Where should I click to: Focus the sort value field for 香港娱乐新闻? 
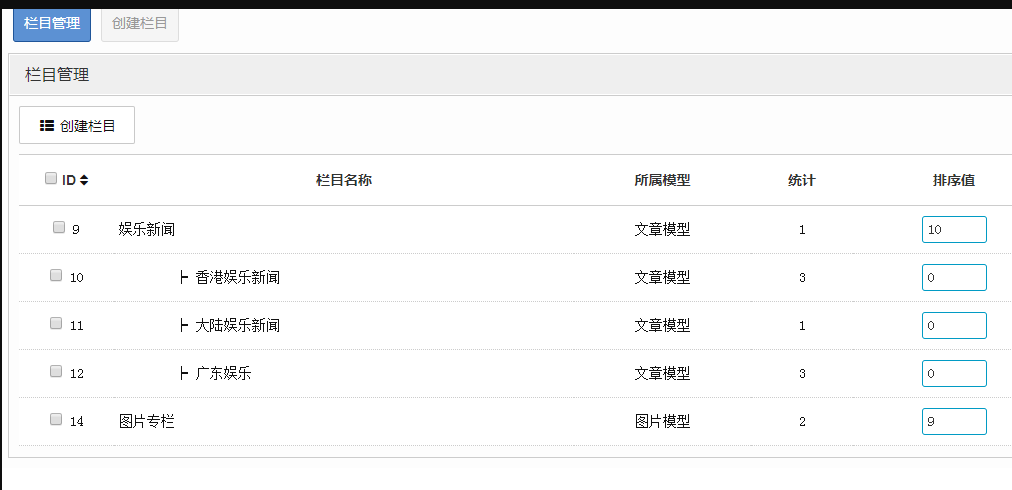(x=954, y=278)
